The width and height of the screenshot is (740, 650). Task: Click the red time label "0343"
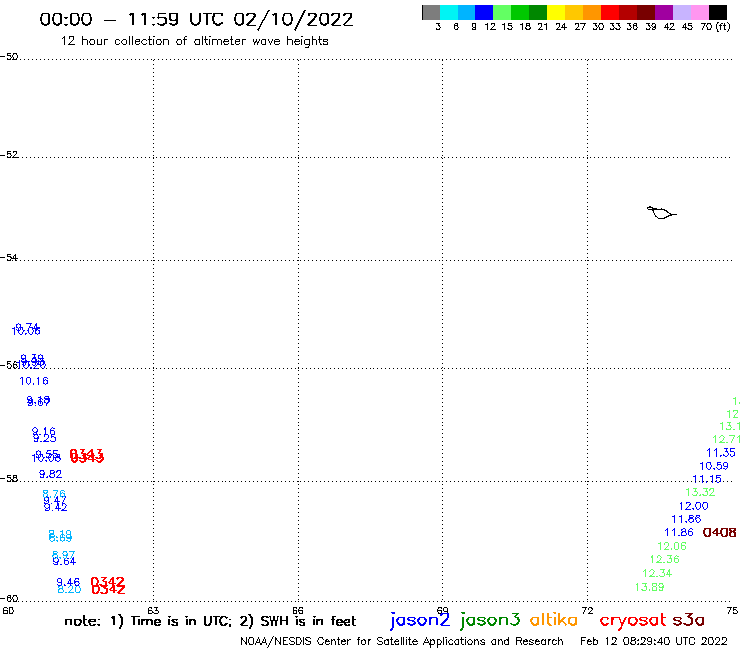tap(86, 456)
